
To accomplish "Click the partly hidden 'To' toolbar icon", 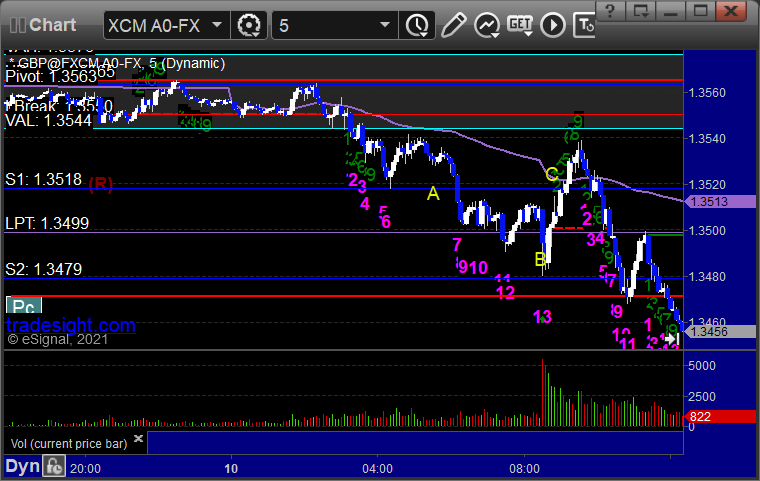I will 584,25.
